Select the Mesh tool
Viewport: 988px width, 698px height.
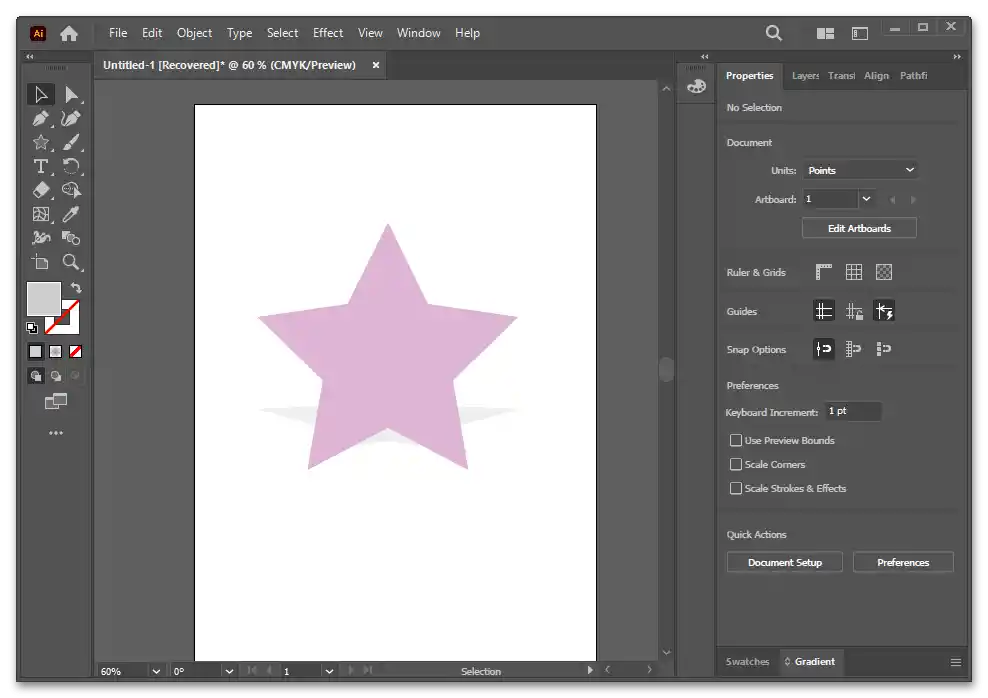pyautogui.click(x=41, y=214)
